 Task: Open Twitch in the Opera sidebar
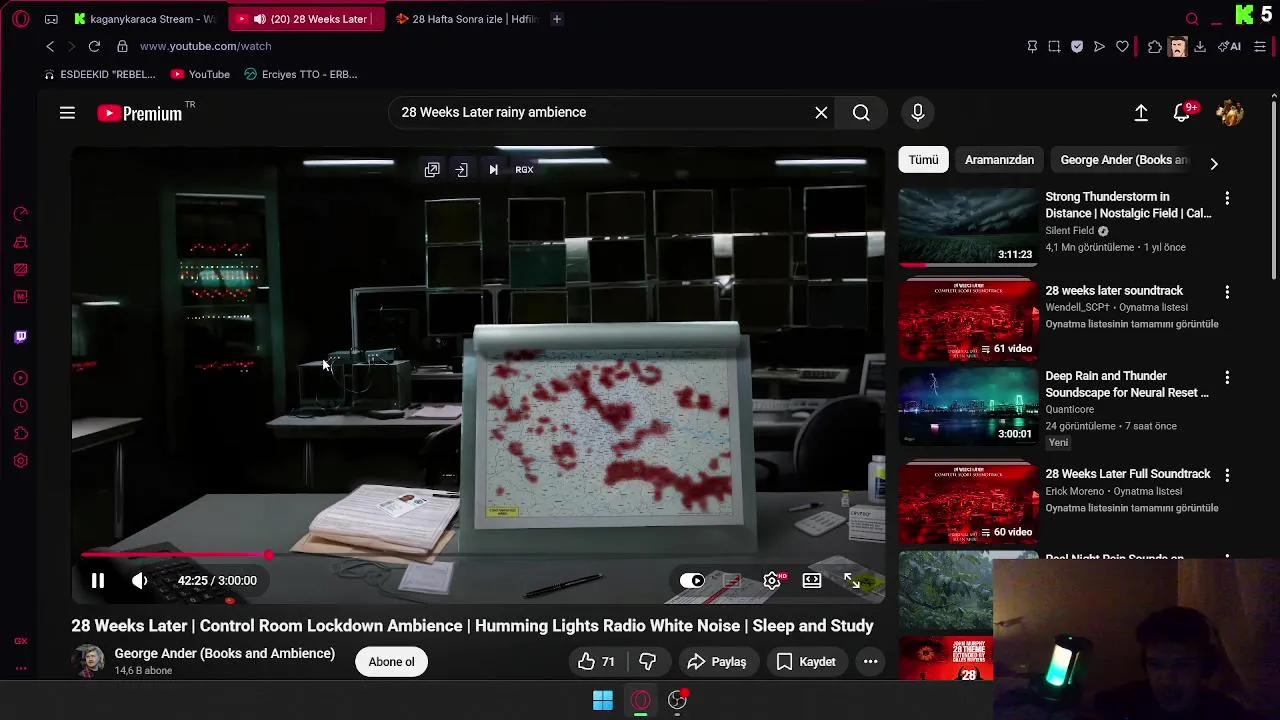tap(20, 337)
